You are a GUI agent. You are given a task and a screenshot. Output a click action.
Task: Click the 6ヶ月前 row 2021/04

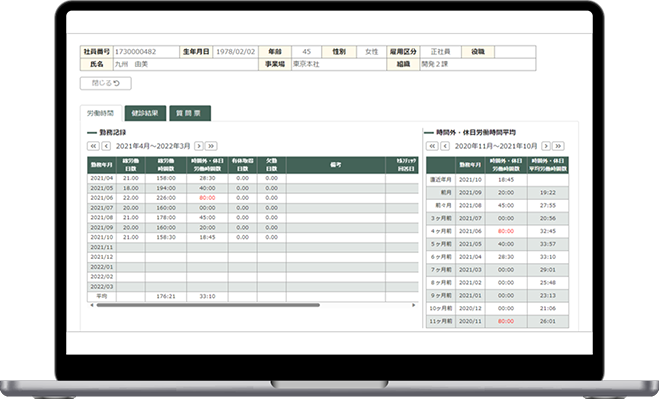[x=497, y=257]
